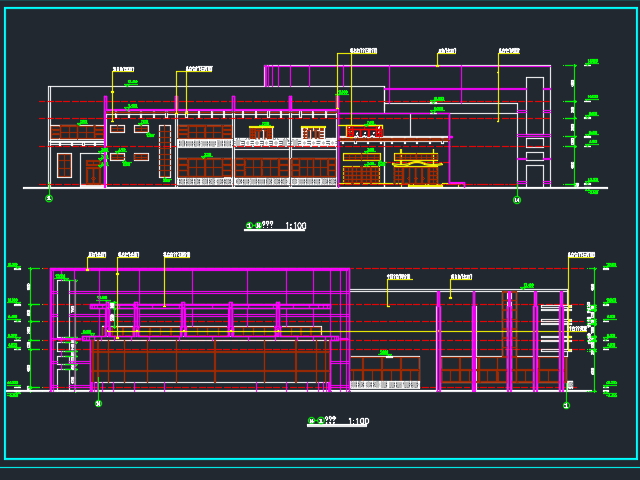
Task: Select the right grid axis bubble of lower elevation
Action: coord(566,405)
